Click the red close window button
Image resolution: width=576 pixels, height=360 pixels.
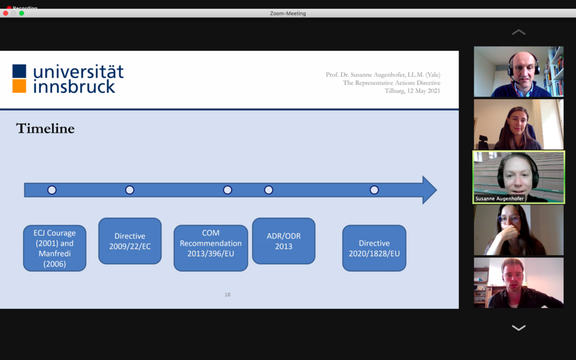click(x=6, y=13)
